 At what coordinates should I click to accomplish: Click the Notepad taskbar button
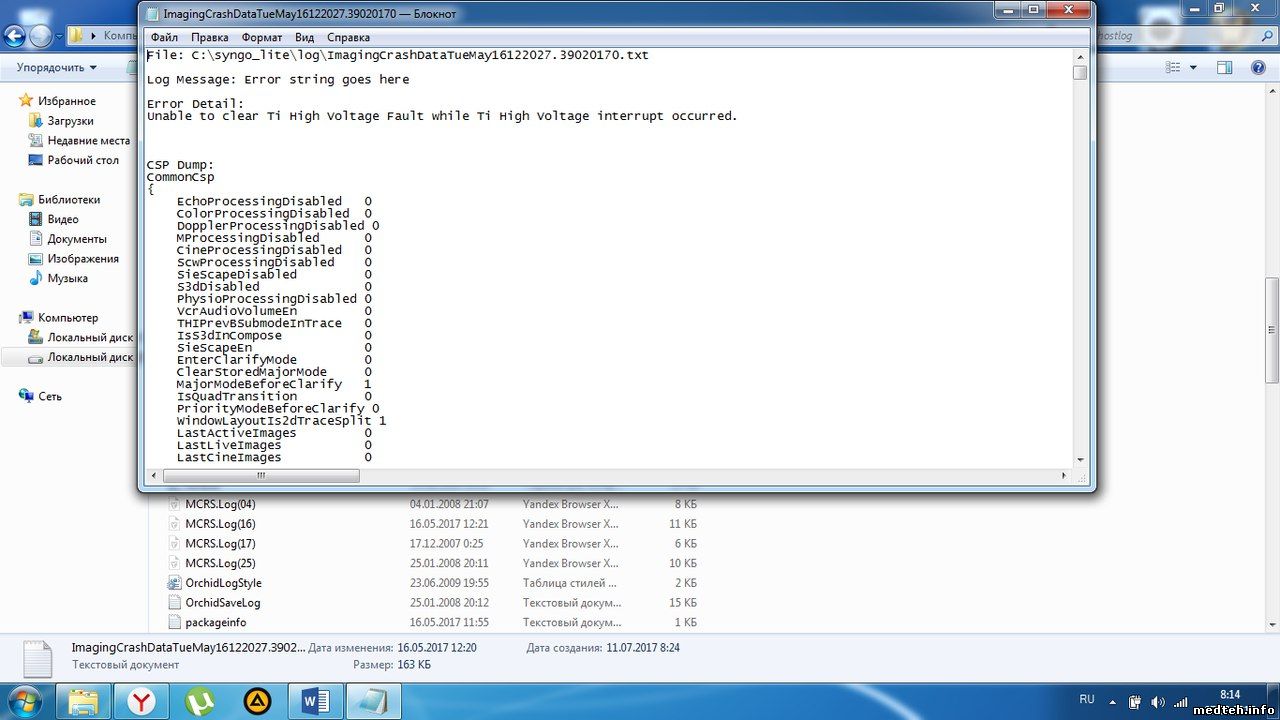point(373,701)
